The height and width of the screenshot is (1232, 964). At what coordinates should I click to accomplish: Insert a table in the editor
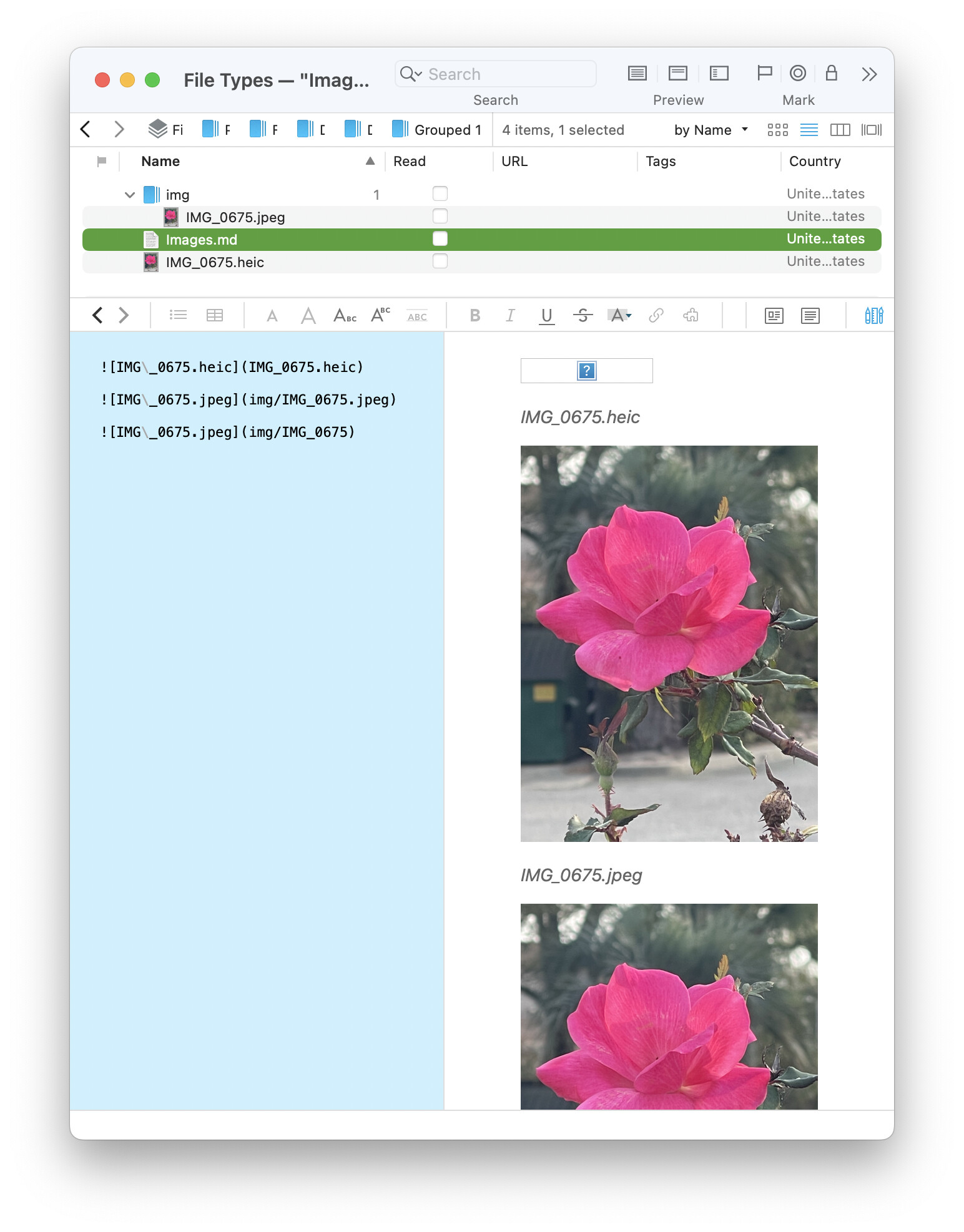(214, 316)
